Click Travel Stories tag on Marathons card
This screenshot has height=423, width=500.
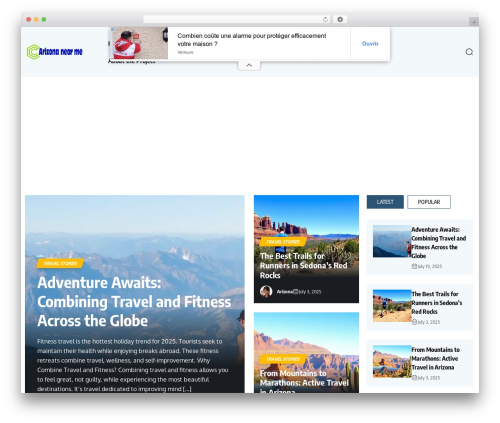pyautogui.click(x=283, y=359)
